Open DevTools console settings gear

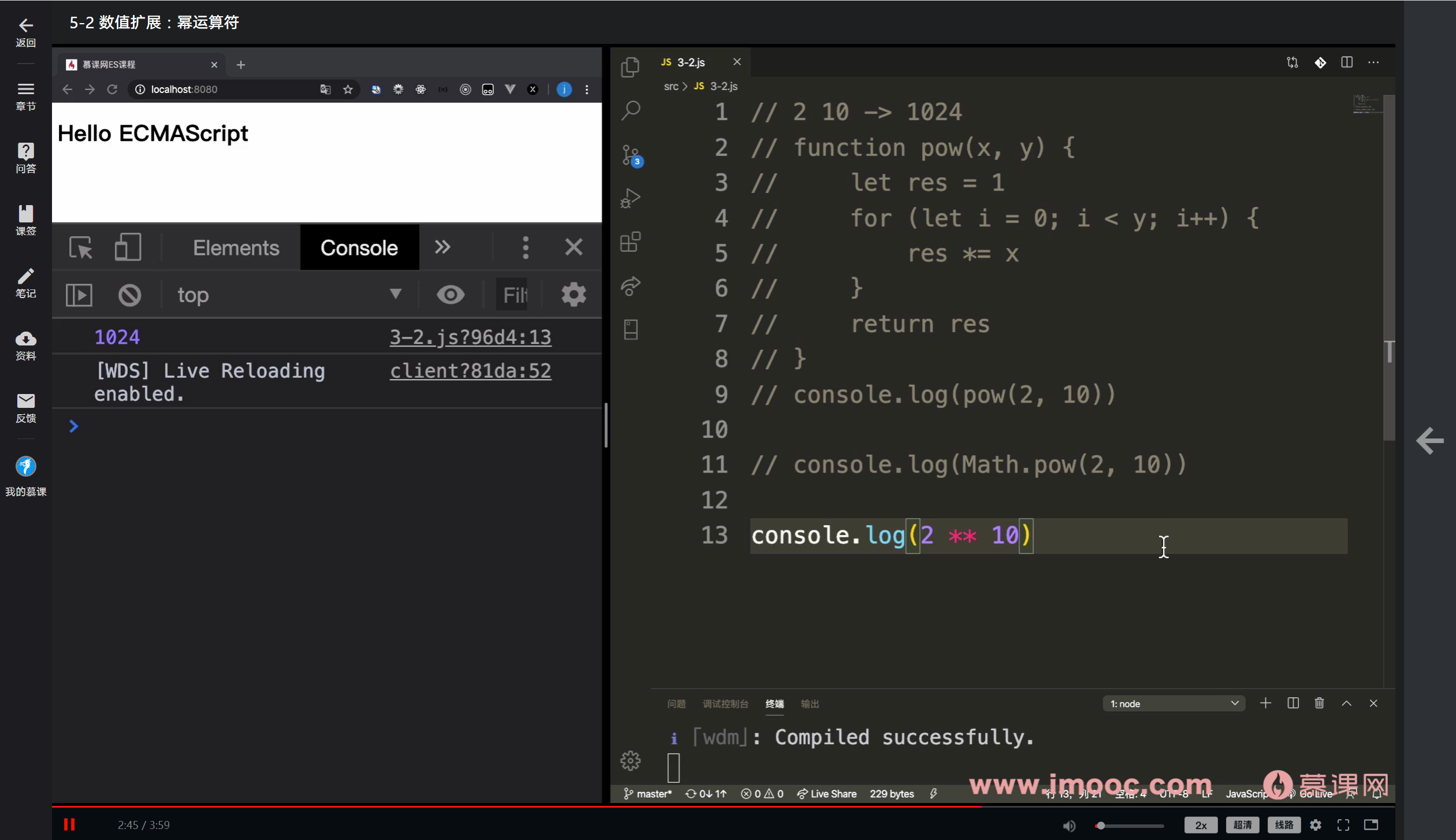point(573,295)
